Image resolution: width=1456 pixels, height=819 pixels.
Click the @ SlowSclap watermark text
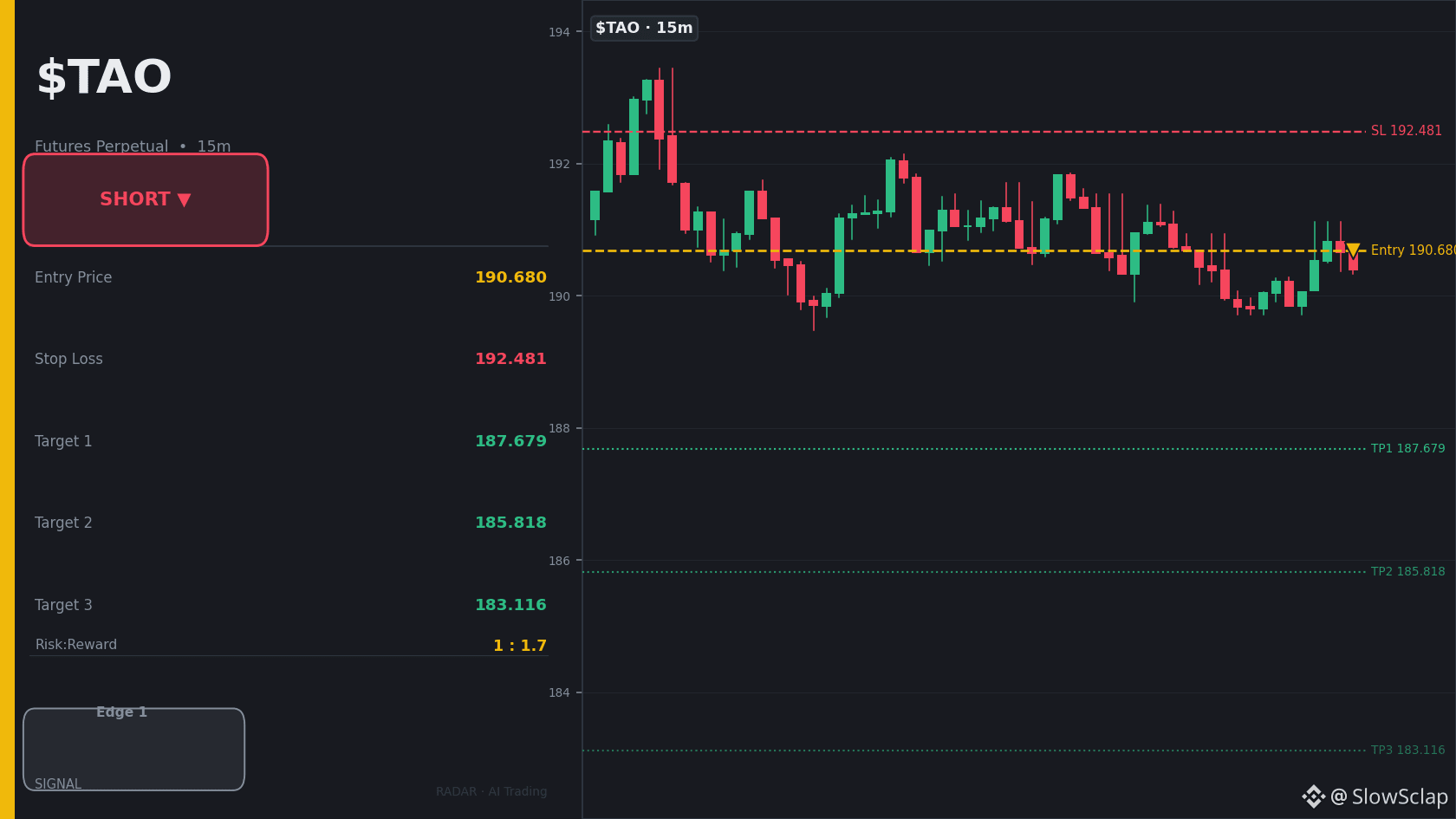pyautogui.click(x=1389, y=796)
